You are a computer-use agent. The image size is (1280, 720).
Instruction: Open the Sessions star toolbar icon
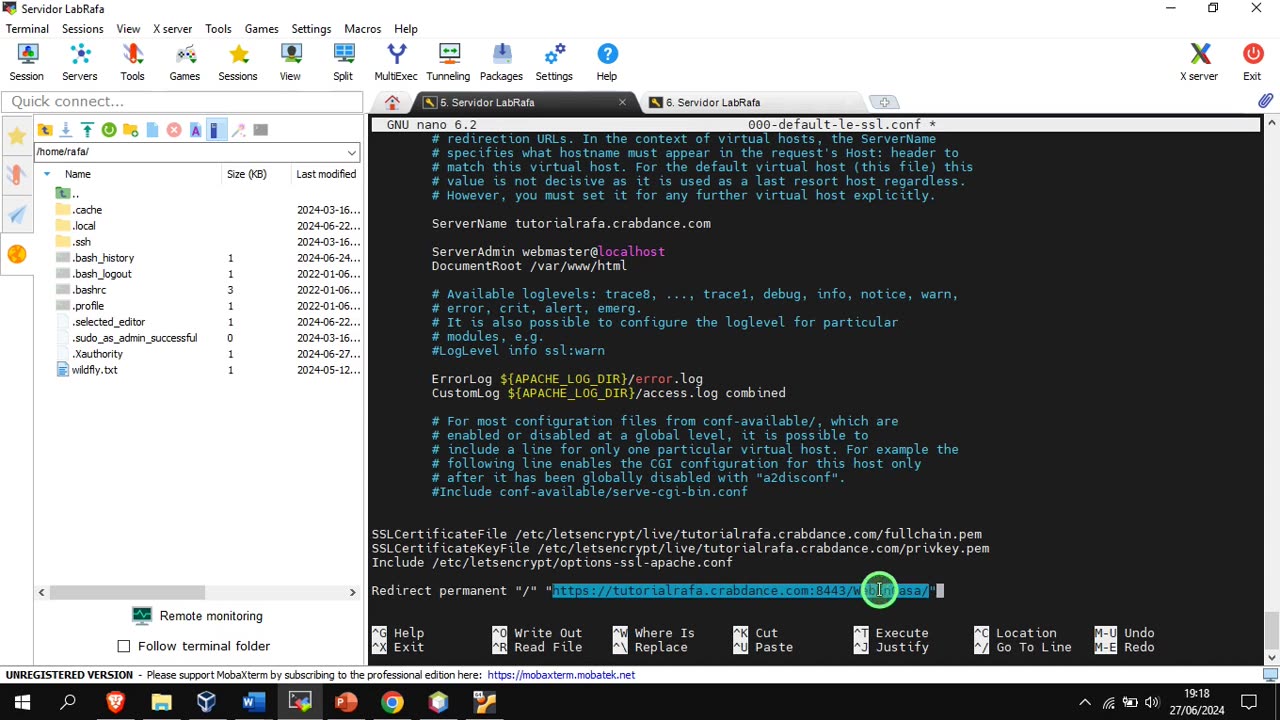click(238, 62)
